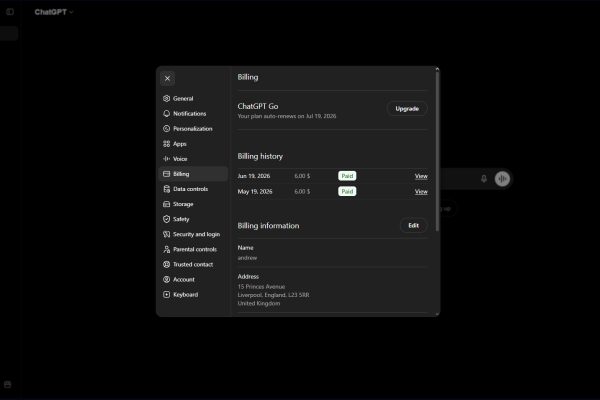The height and width of the screenshot is (400, 600).
Task: Expand the ChatGPT model dropdown
Action: 54,12
